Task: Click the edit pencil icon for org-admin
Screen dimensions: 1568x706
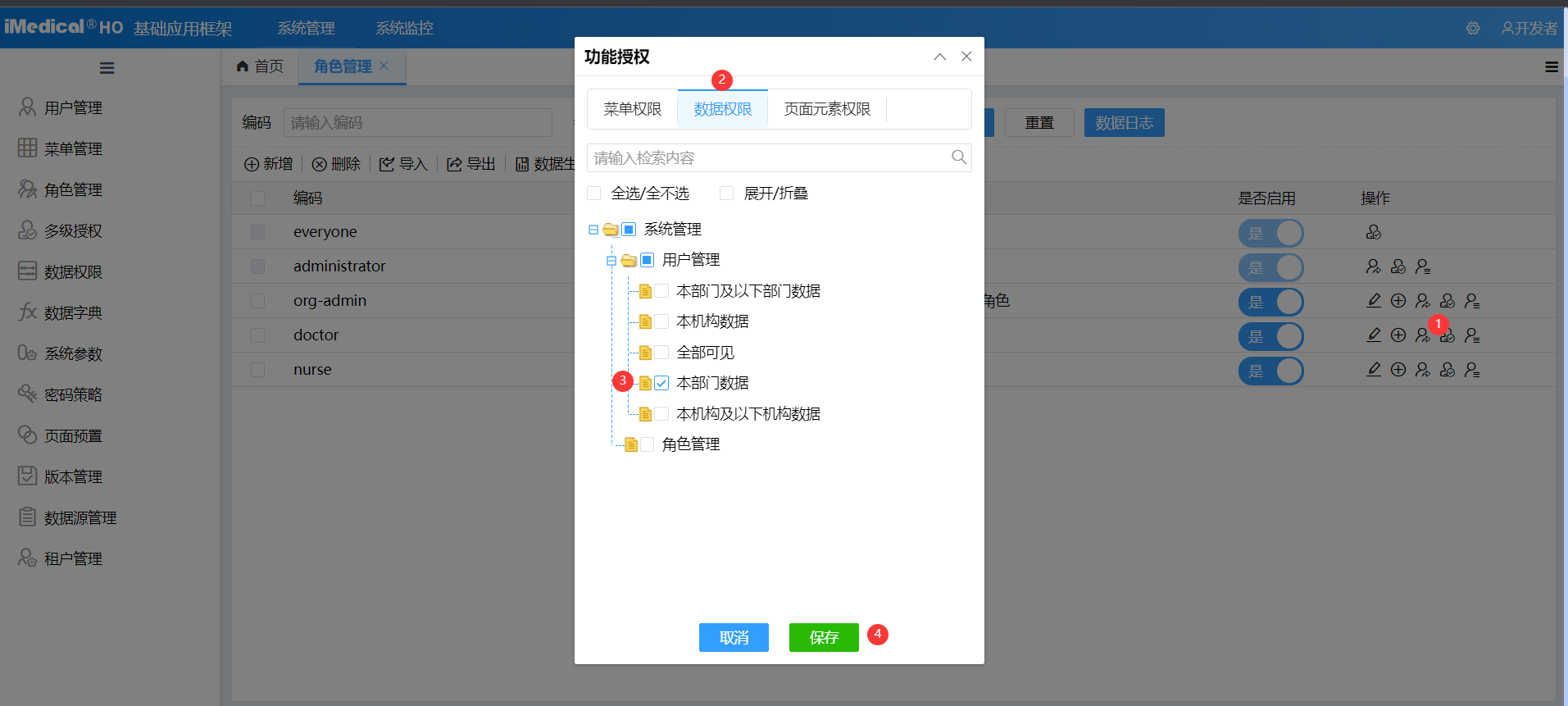Action: click(1374, 301)
